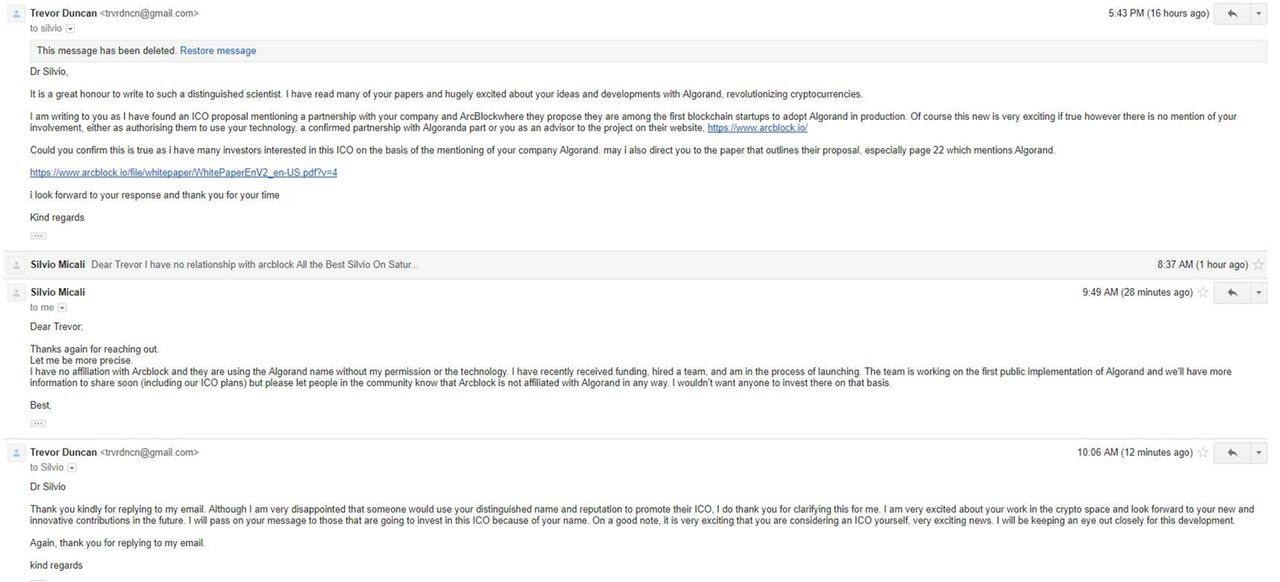The height and width of the screenshot is (582, 1280).
Task: Open More options dropdown for 5:43 PM message
Action: pos(1258,14)
